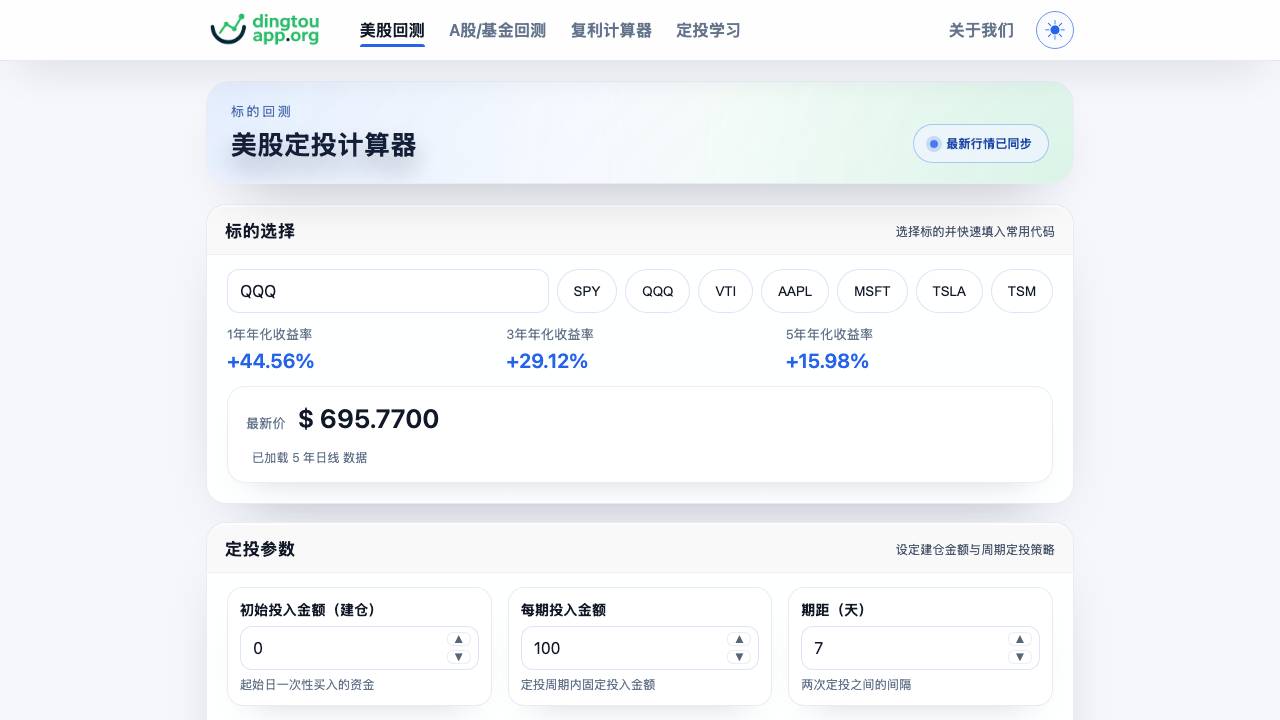This screenshot has width=1280, height=720.
Task: Click the 定投参数 section heading
Action: point(260,549)
